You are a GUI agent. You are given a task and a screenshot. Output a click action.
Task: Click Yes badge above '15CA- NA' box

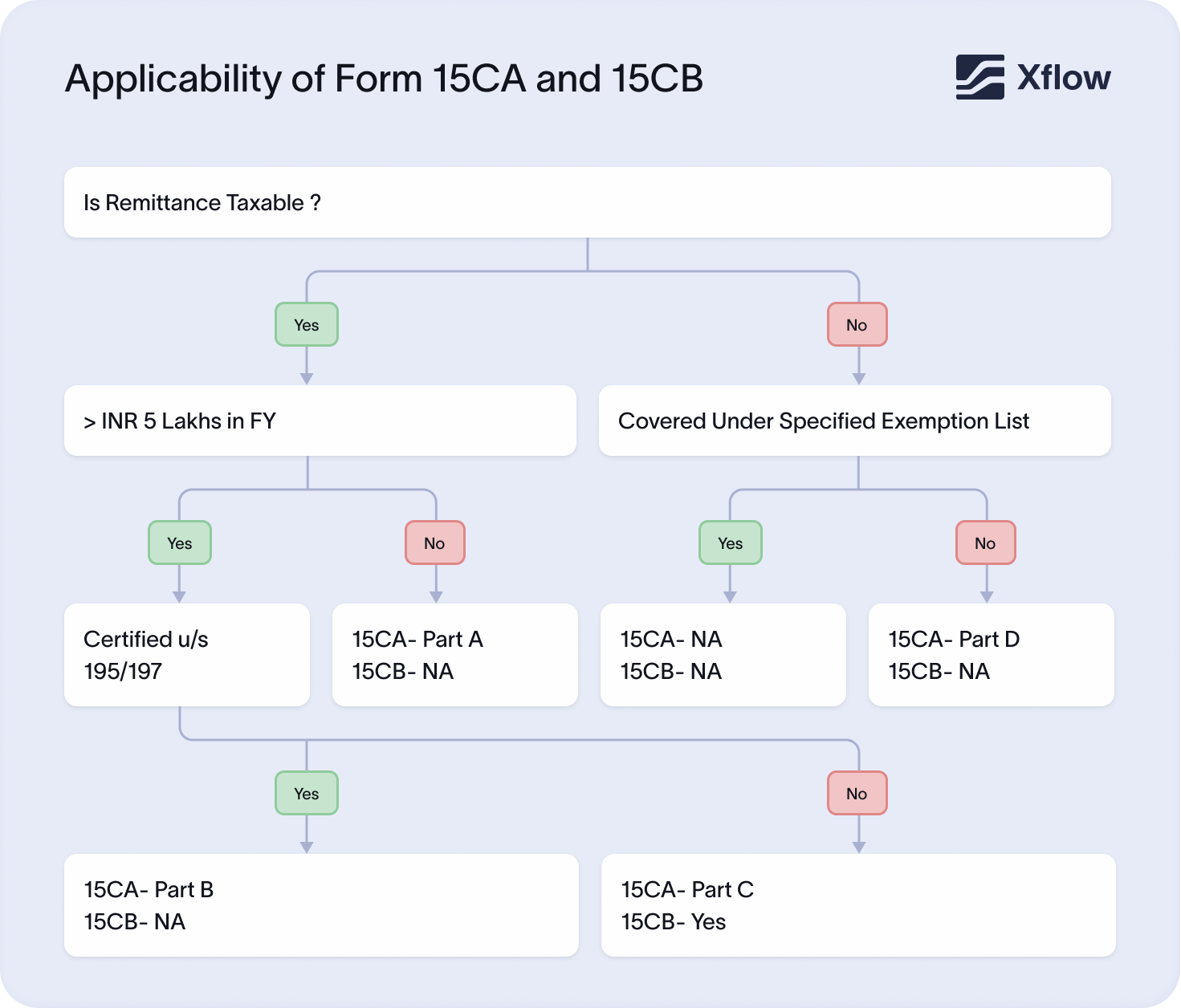click(x=730, y=543)
